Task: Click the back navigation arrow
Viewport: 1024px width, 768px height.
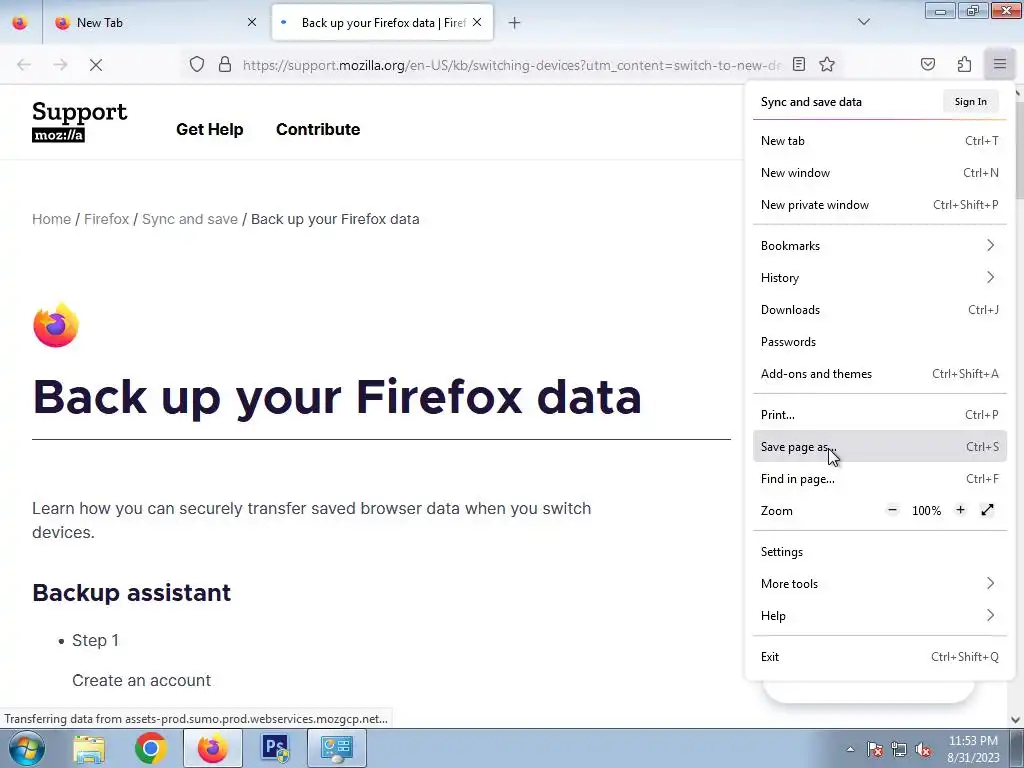Action: [24, 65]
